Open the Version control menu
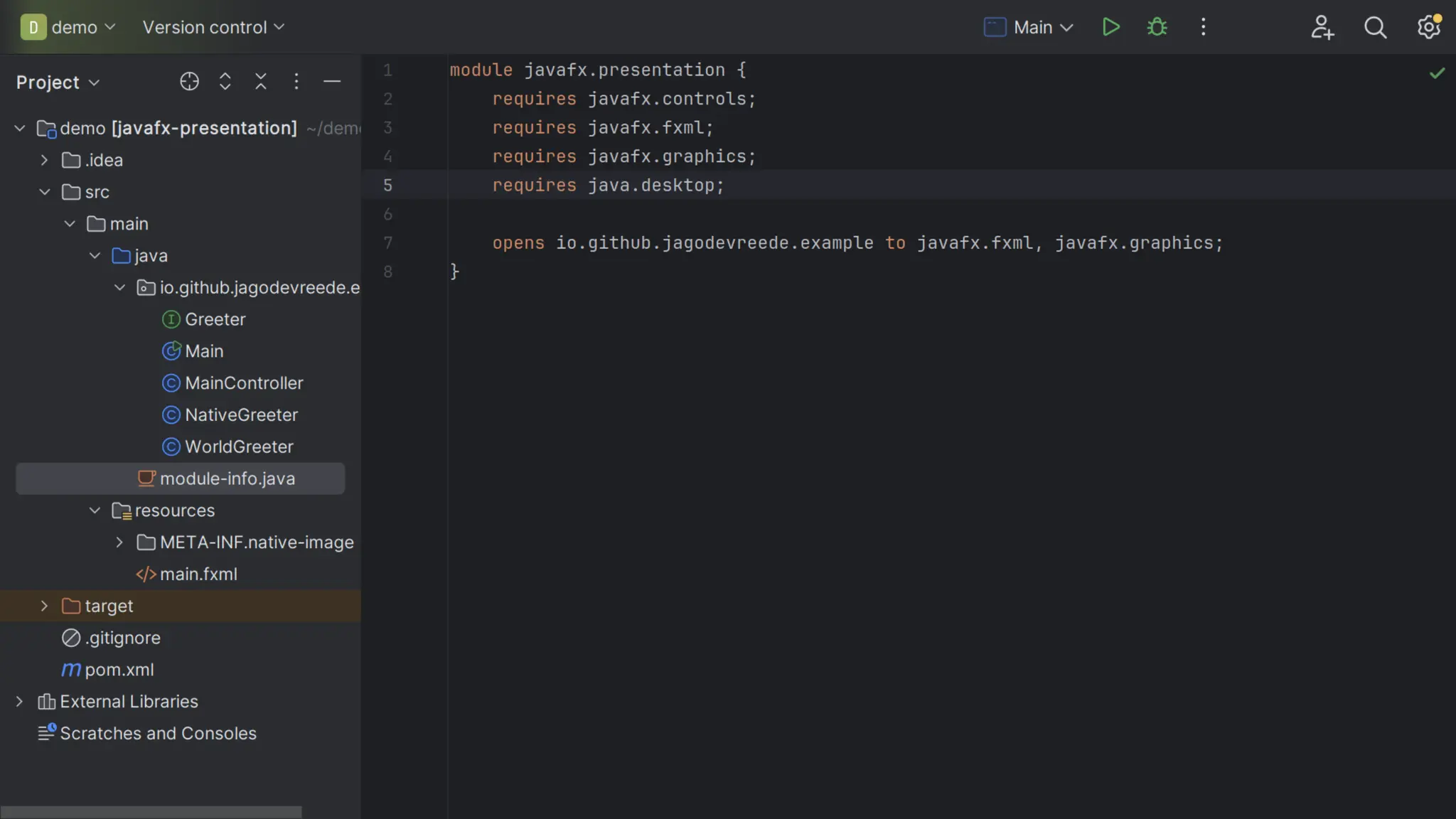1456x819 pixels. (213, 27)
